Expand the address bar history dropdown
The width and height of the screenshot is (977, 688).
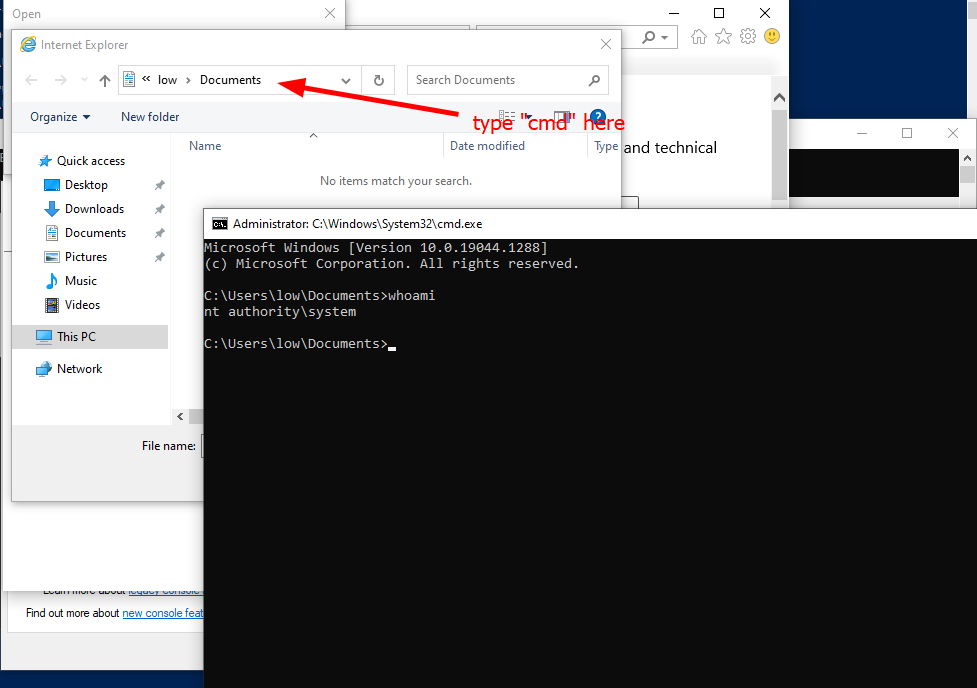346,81
